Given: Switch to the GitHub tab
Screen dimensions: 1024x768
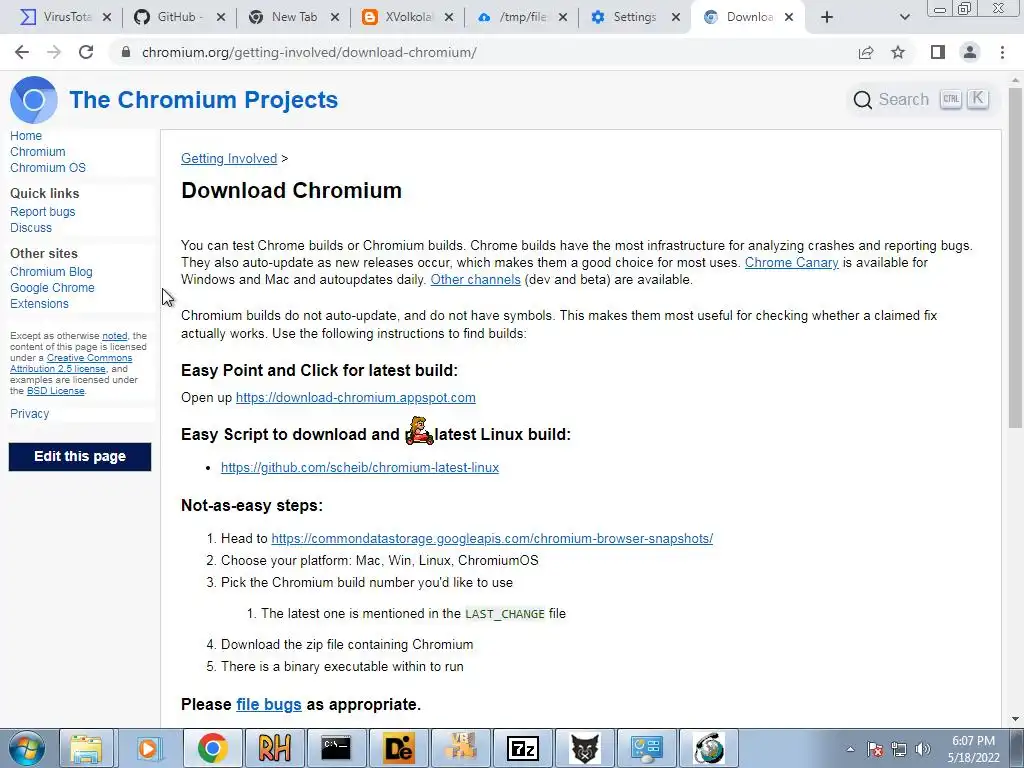Looking at the screenshot, I should point(176,17).
